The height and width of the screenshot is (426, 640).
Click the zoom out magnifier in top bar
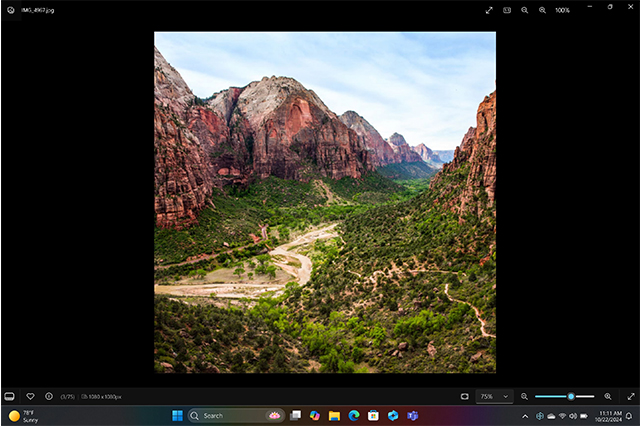524,10
